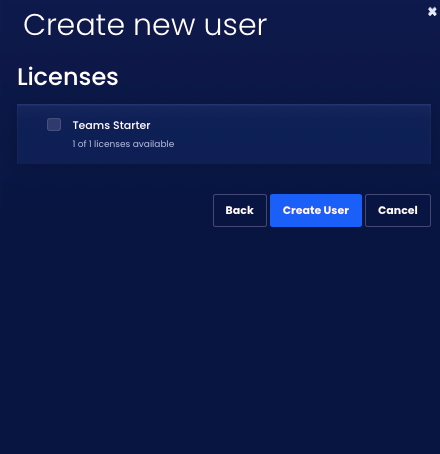The image size is (440, 454).
Task: Select the Teams Starter label text
Action: (111, 125)
